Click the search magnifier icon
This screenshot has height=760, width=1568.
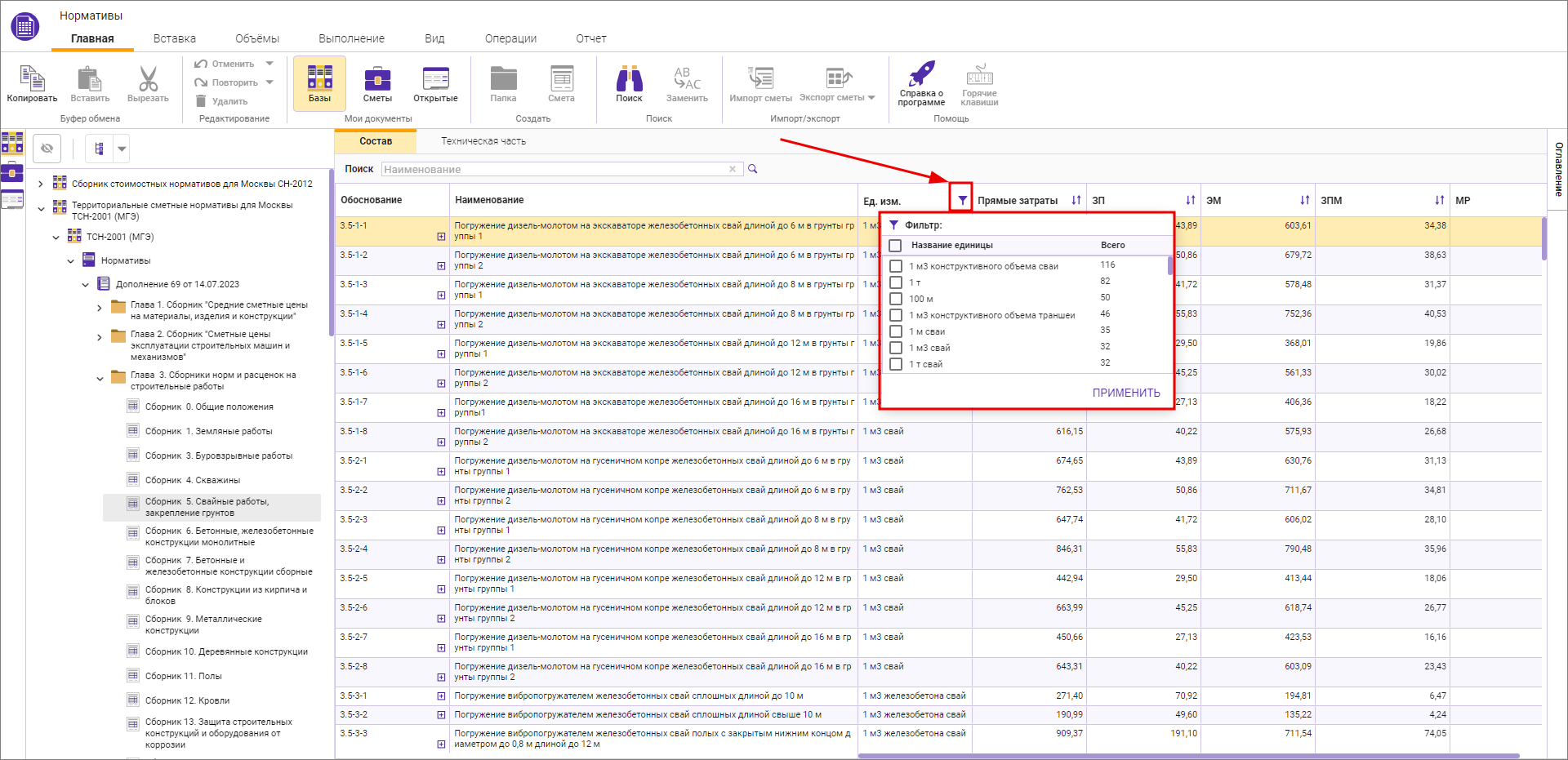click(753, 169)
